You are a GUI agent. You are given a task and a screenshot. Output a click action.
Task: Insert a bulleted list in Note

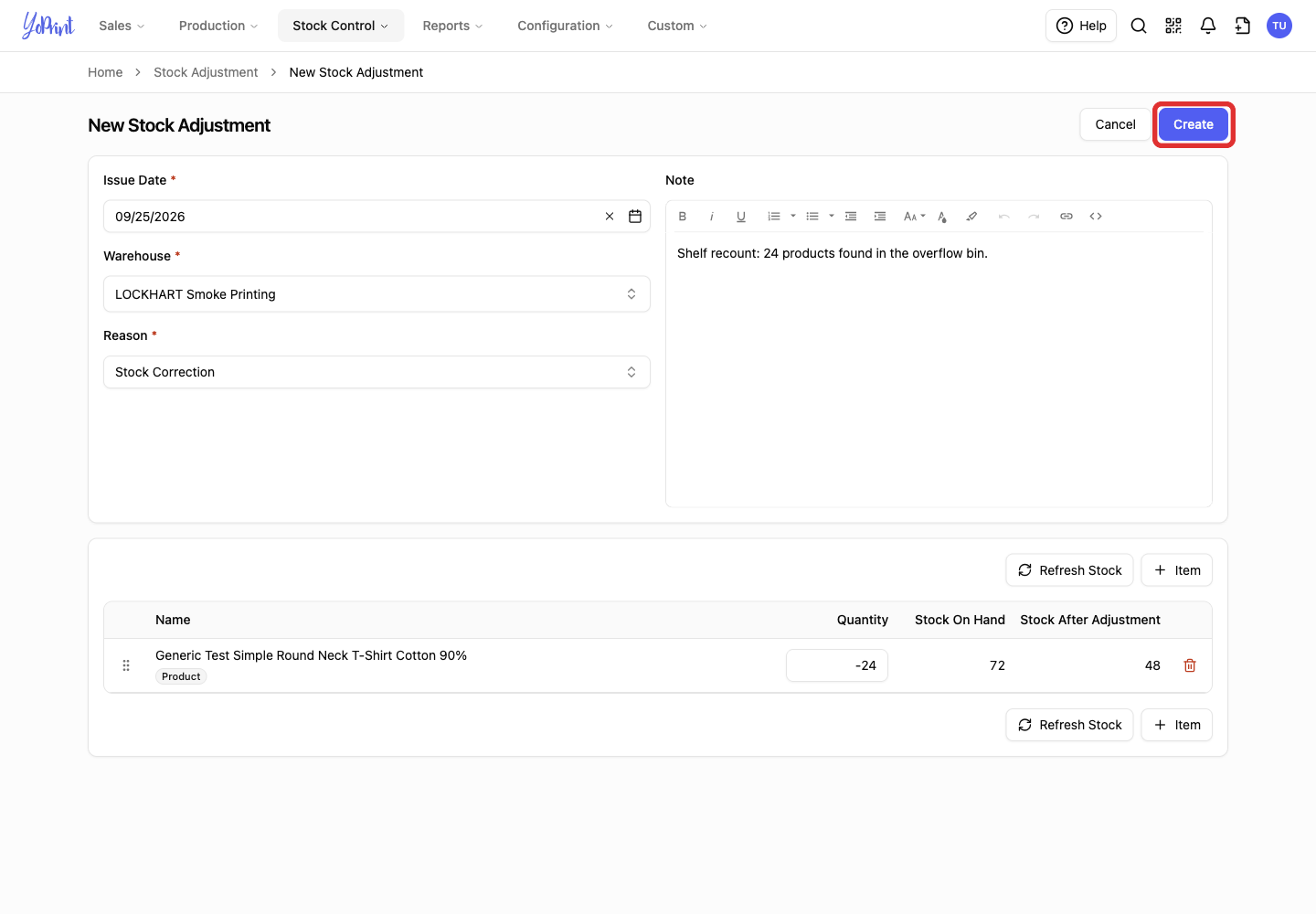pyautogui.click(x=812, y=217)
